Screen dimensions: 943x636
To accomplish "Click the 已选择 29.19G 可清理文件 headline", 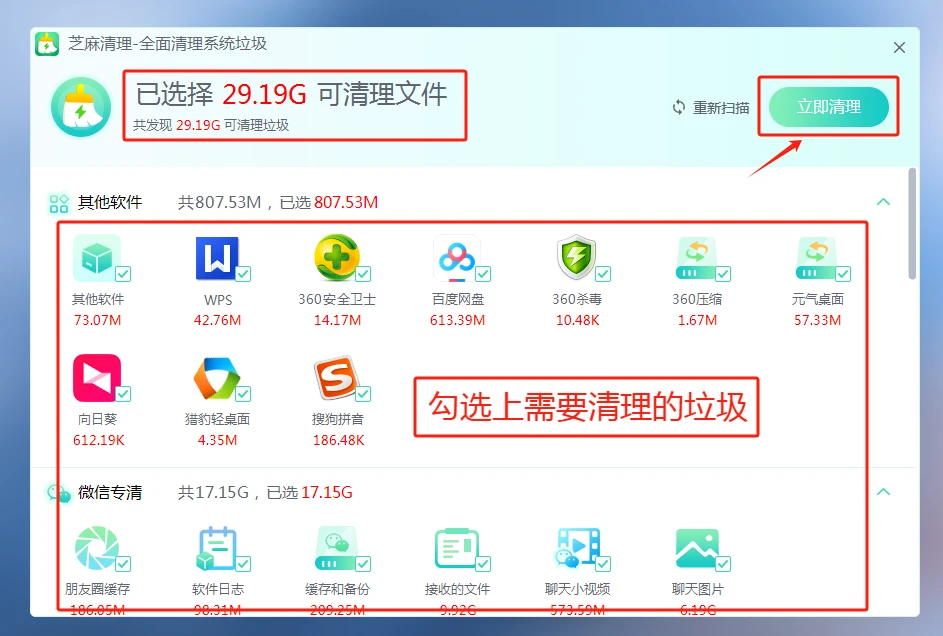I will (292, 94).
